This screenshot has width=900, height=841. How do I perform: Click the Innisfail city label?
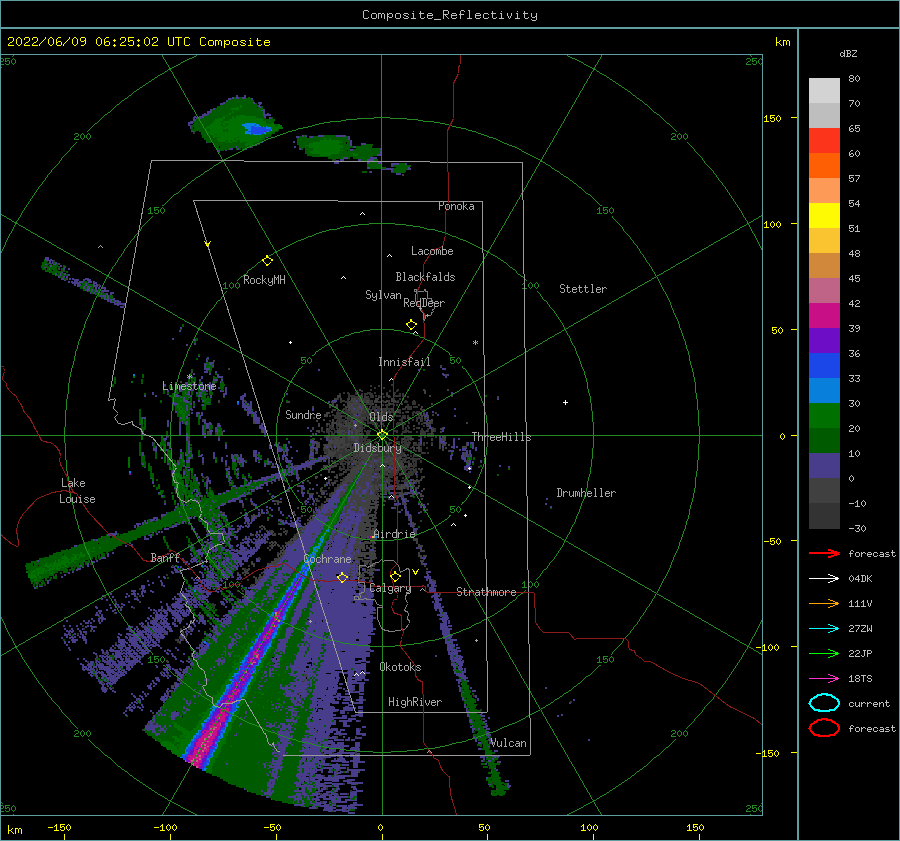point(404,362)
